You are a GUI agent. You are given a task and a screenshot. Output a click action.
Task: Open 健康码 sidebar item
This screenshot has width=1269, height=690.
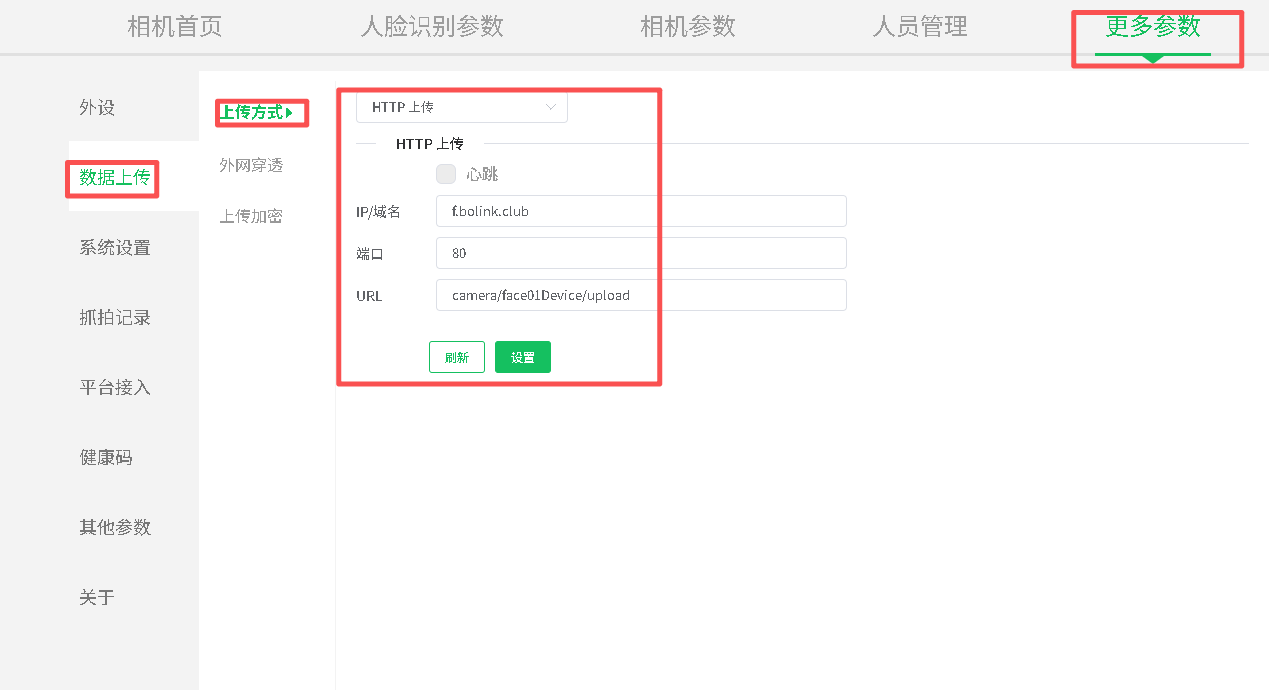click(x=106, y=457)
